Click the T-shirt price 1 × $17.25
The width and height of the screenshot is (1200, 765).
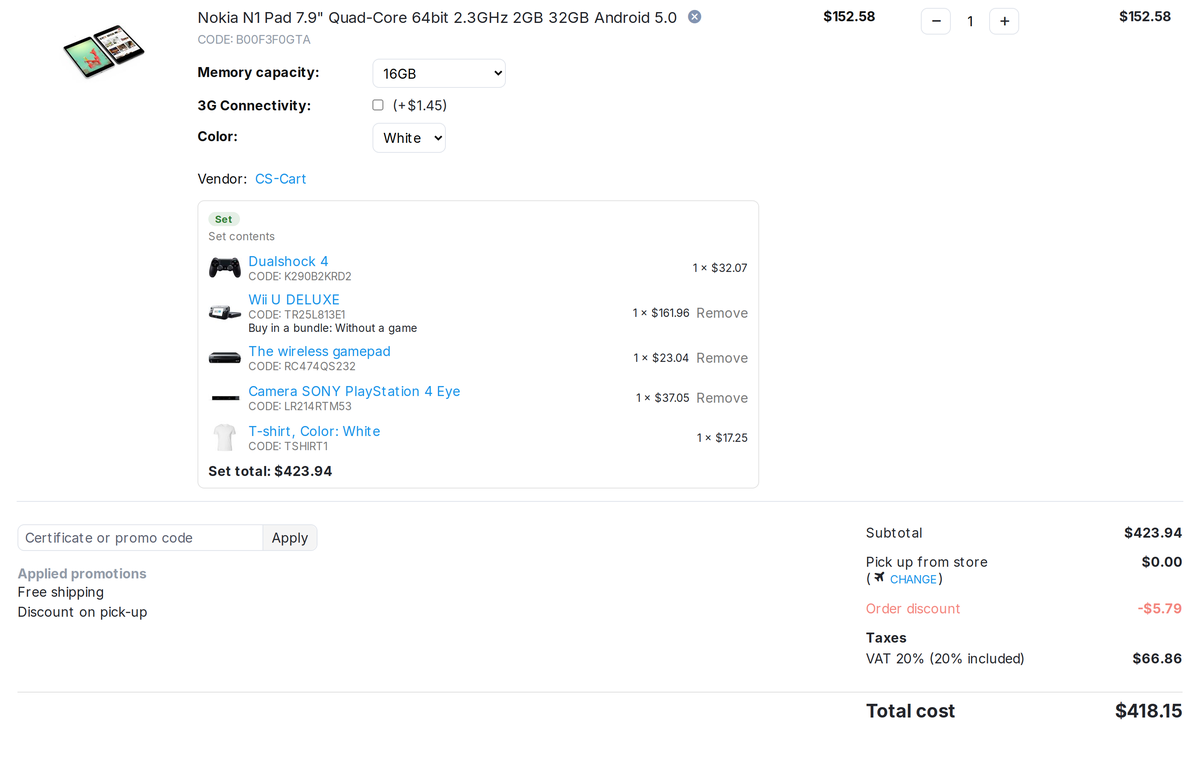coord(722,438)
